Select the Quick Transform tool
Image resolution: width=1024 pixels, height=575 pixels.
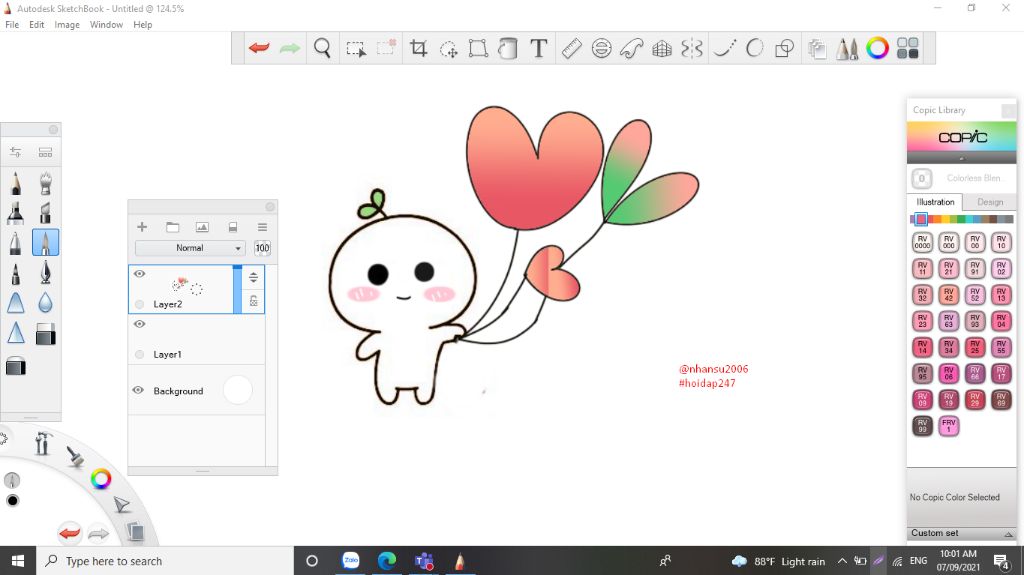pyautogui.click(x=449, y=49)
